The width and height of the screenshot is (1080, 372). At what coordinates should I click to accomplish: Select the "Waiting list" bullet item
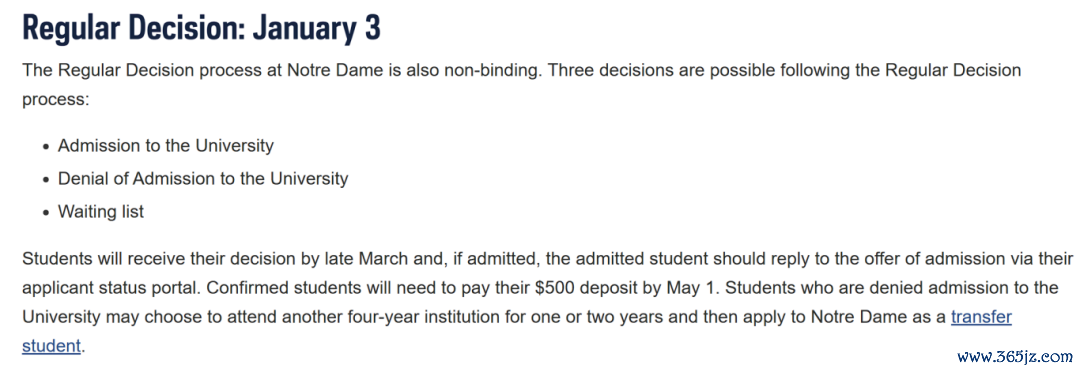click(x=101, y=211)
